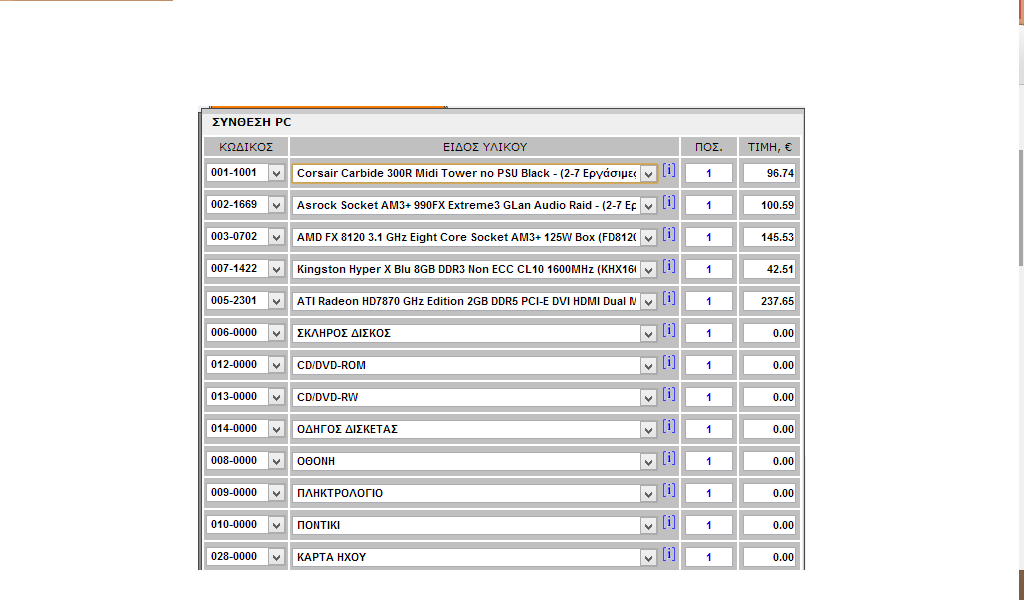Open info icon for CD/DVD-ROM row
1024x600 pixels.
[x=669, y=362]
